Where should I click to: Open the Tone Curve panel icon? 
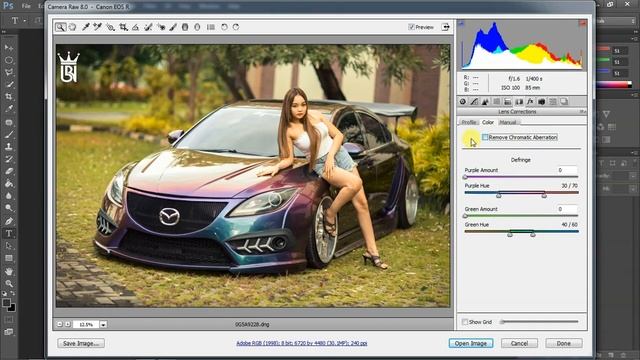474,102
